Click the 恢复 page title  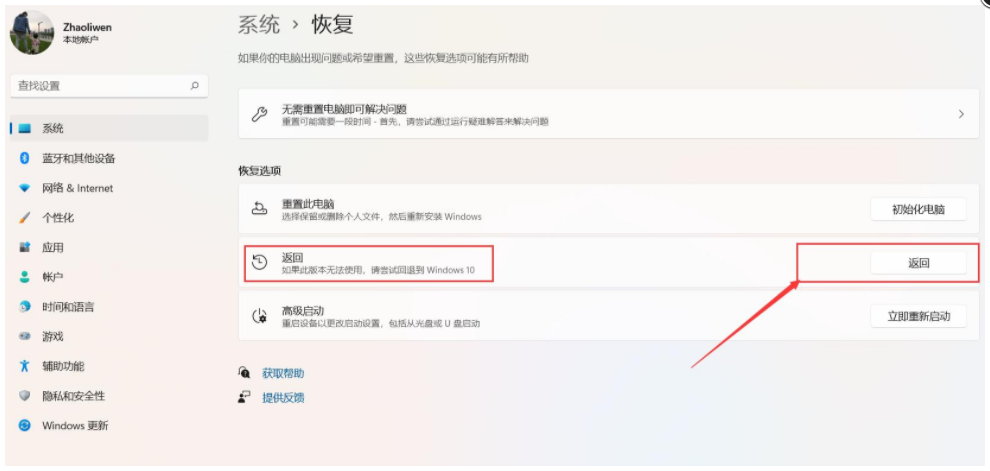click(332, 25)
